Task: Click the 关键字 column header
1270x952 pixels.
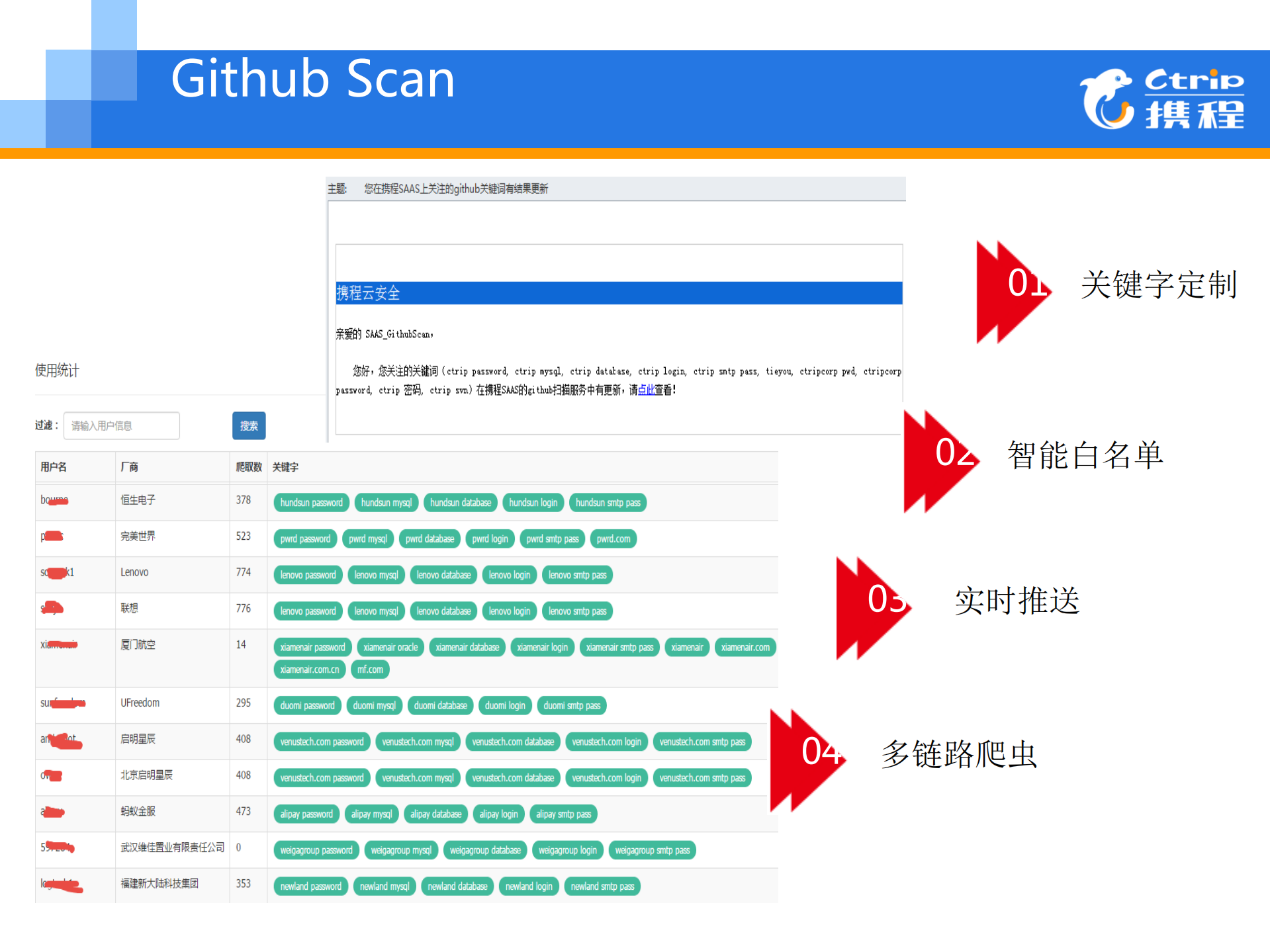Action: [284, 466]
